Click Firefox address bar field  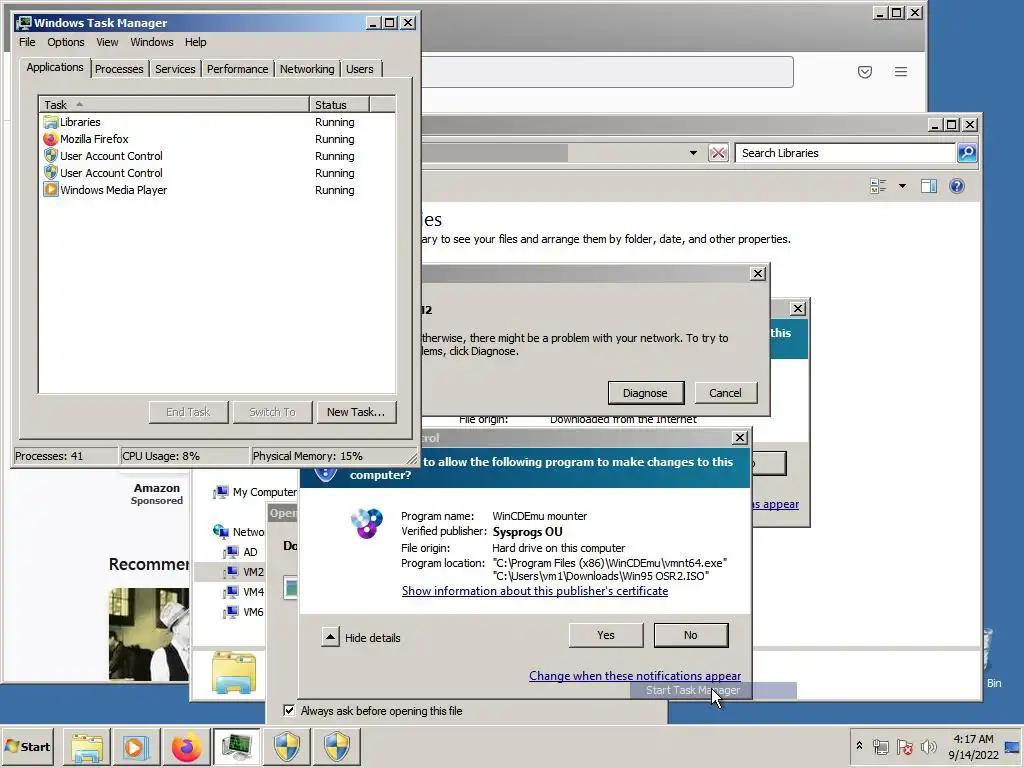pyautogui.click(x=607, y=72)
